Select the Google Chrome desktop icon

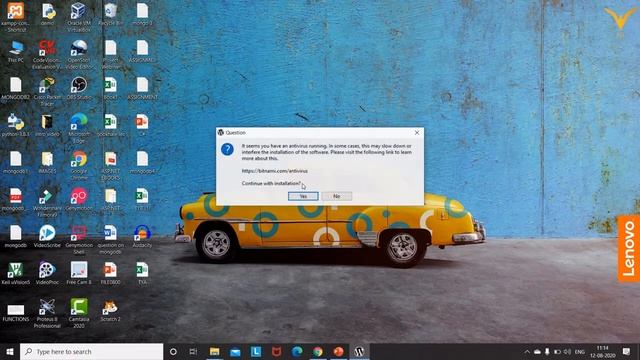[78, 165]
